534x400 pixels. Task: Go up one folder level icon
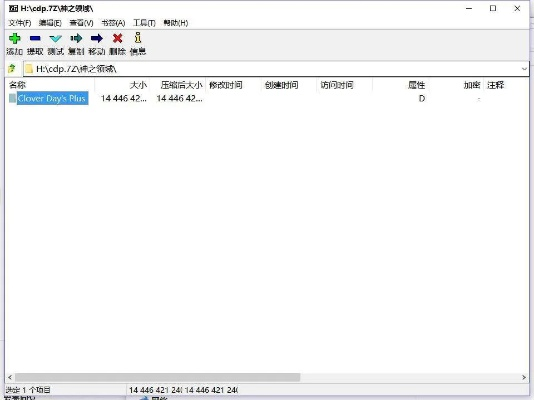[12, 69]
